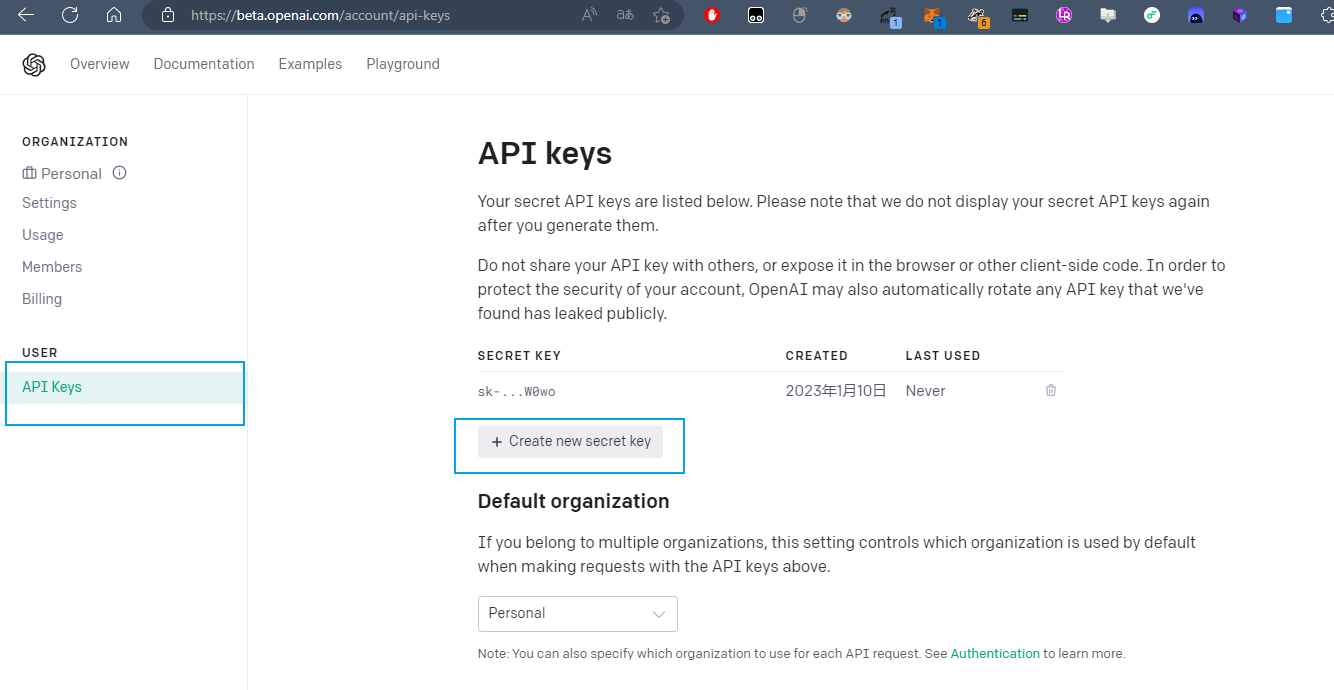View site info lock icon
This screenshot has width=1334, height=690.
pos(168,15)
